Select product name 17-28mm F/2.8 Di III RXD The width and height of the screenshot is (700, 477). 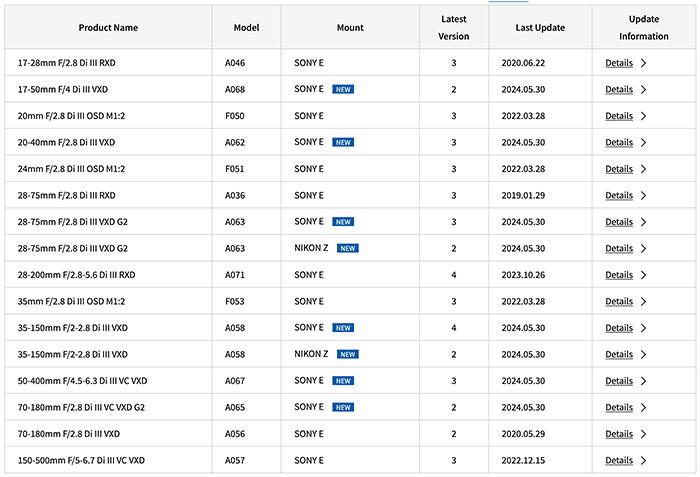pyautogui.click(x=67, y=63)
